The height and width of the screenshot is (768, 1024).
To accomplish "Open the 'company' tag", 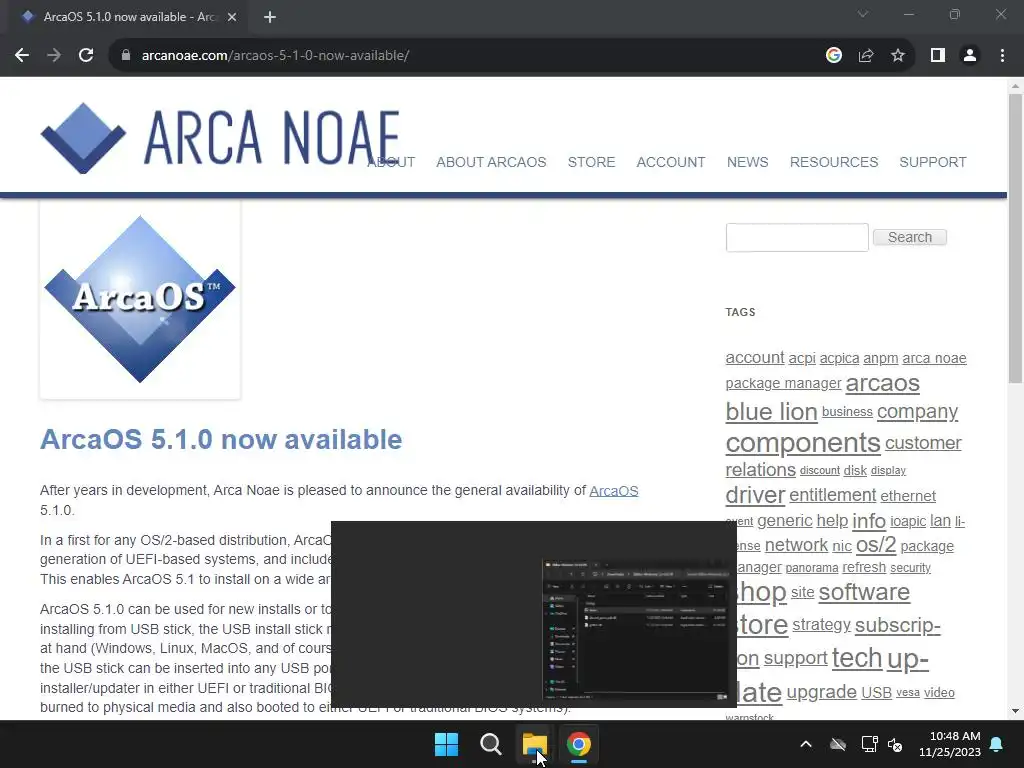I will point(917,412).
